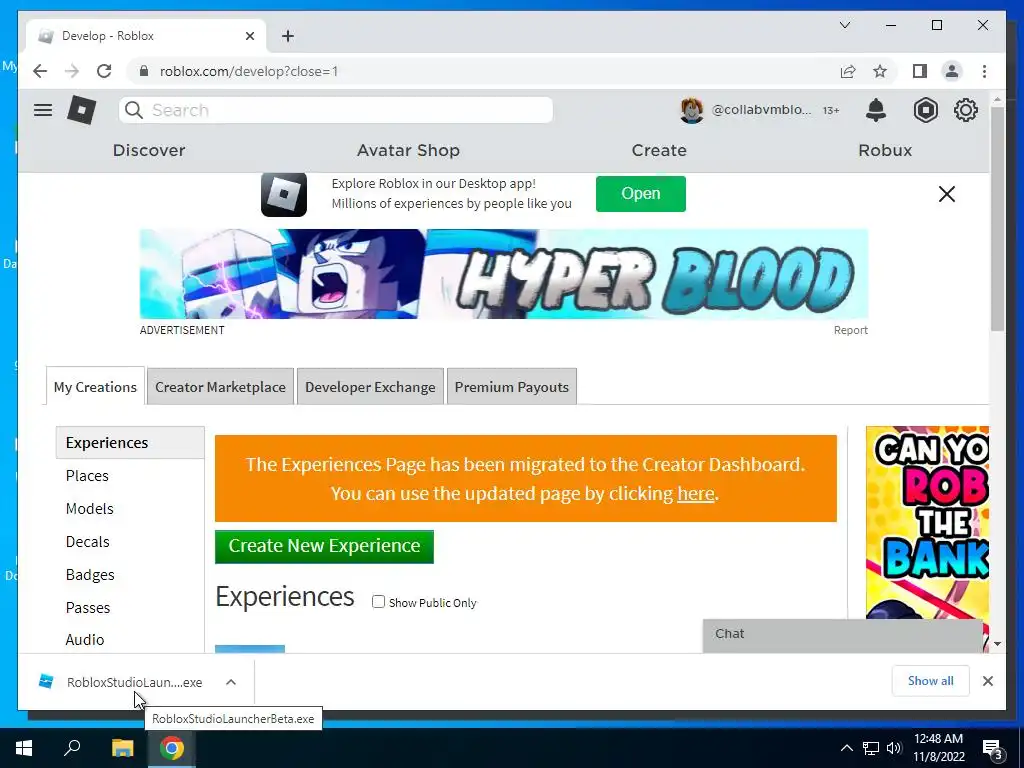Image resolution: width=1024 pixels, height=768 pixels.
Task: Click Chrome icon in taskbar
Action: [171, 748]
